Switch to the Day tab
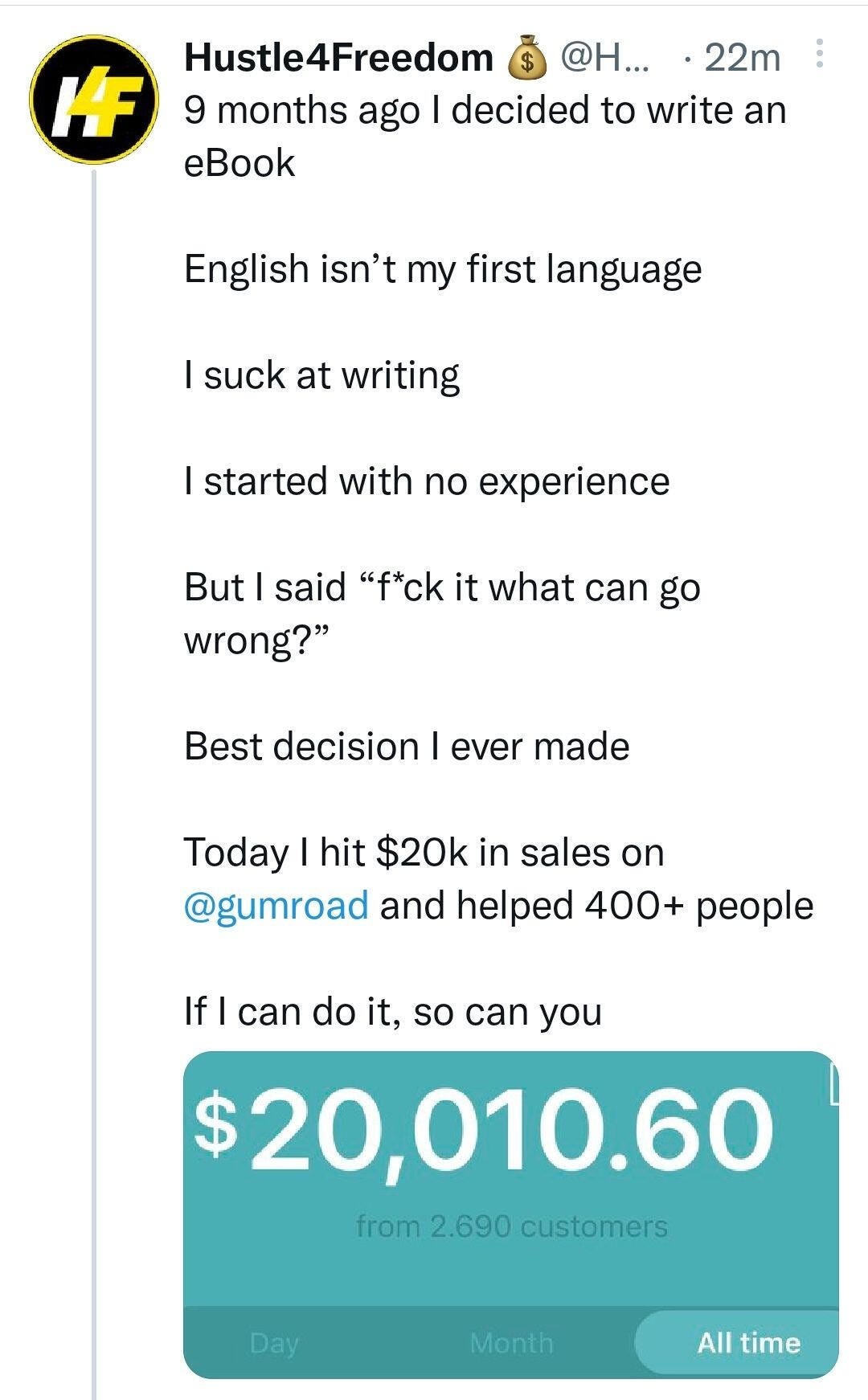 (274, 1343)
